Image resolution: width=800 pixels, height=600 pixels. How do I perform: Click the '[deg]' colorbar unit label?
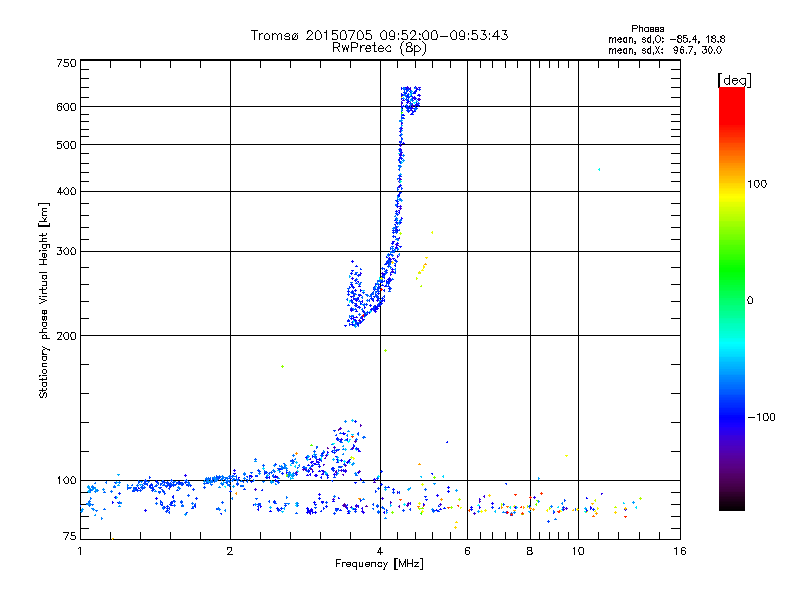[x=734, y=80]
